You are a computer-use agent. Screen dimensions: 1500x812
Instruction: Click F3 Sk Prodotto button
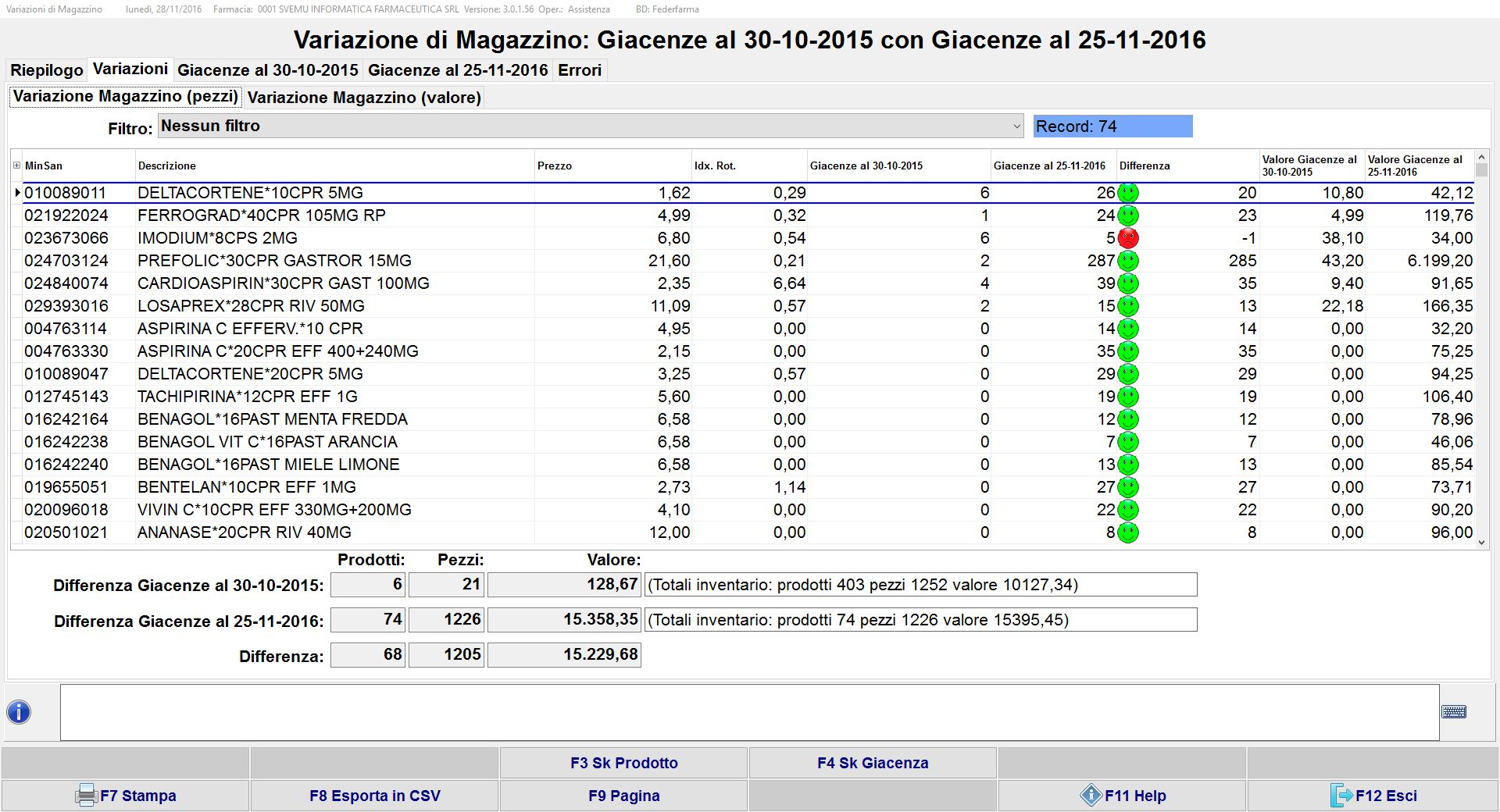coord(623,763)
